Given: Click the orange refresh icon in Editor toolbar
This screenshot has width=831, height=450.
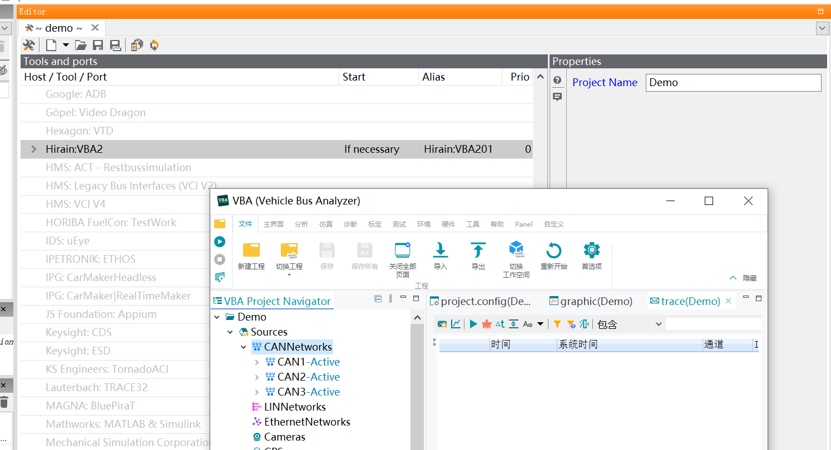Looking at the screenshot, I should click(154, 46).
